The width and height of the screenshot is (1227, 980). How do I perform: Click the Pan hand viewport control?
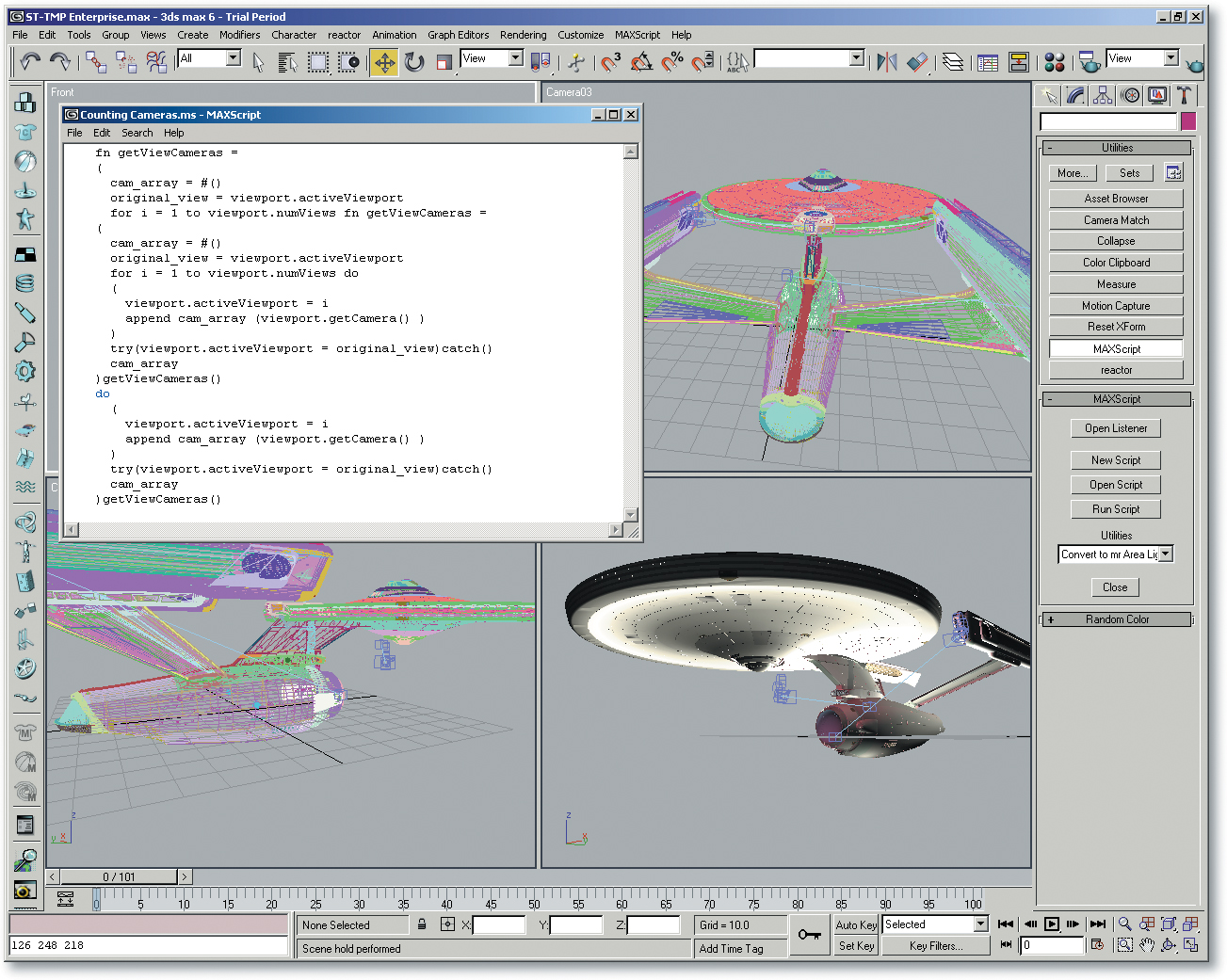coord(1147,945)
